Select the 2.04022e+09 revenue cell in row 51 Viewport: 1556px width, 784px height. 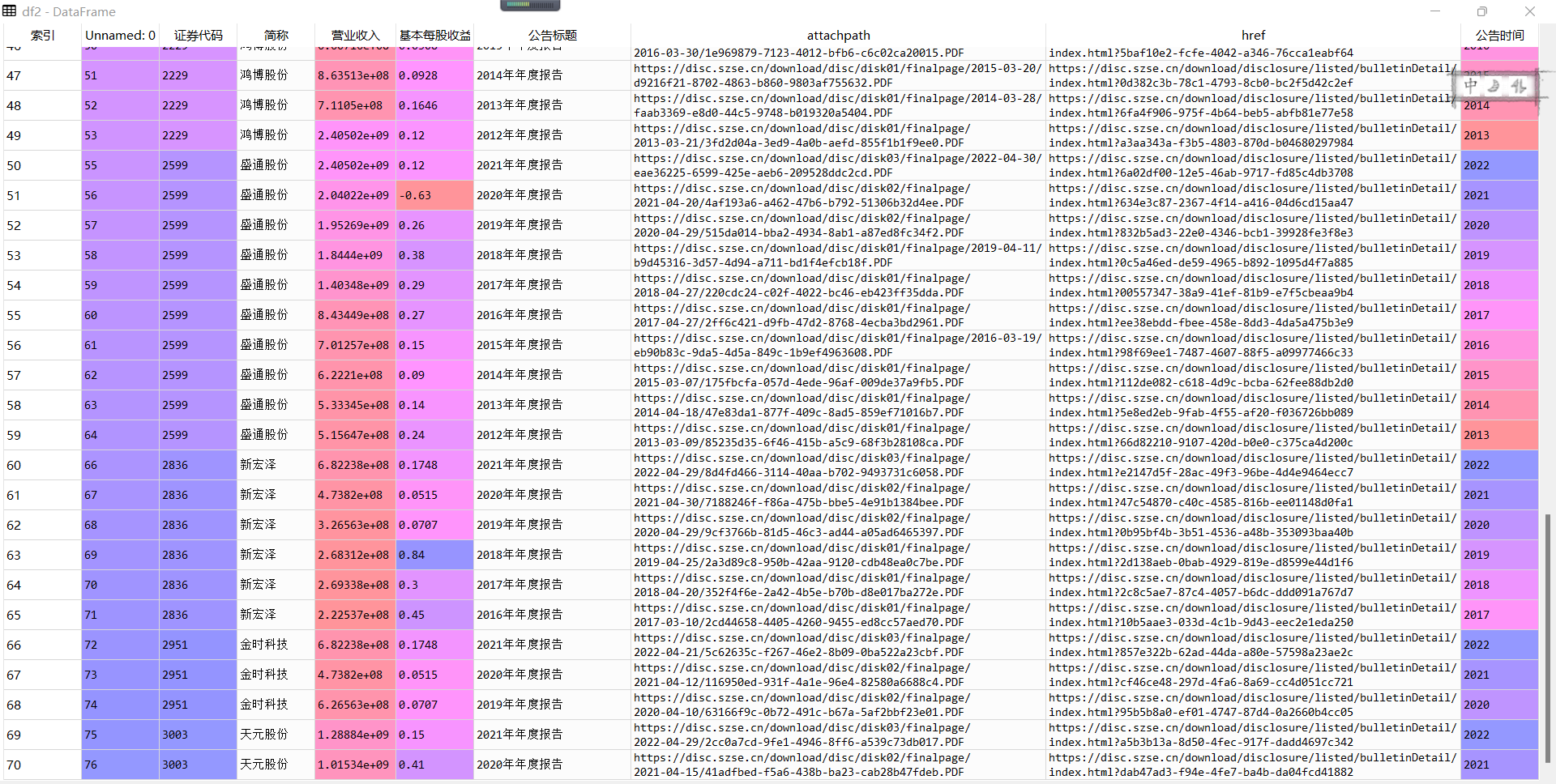355,195
